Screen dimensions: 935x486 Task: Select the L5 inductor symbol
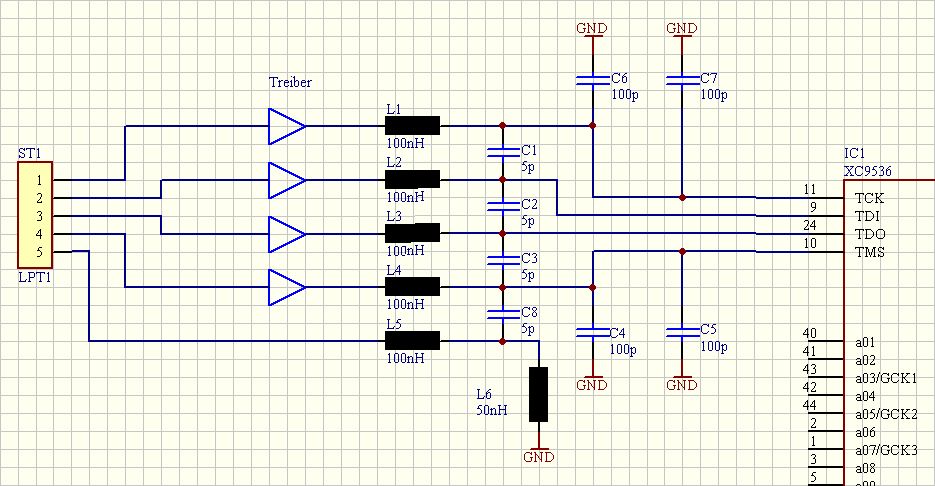pyautogui.click(x=412, y=340)
